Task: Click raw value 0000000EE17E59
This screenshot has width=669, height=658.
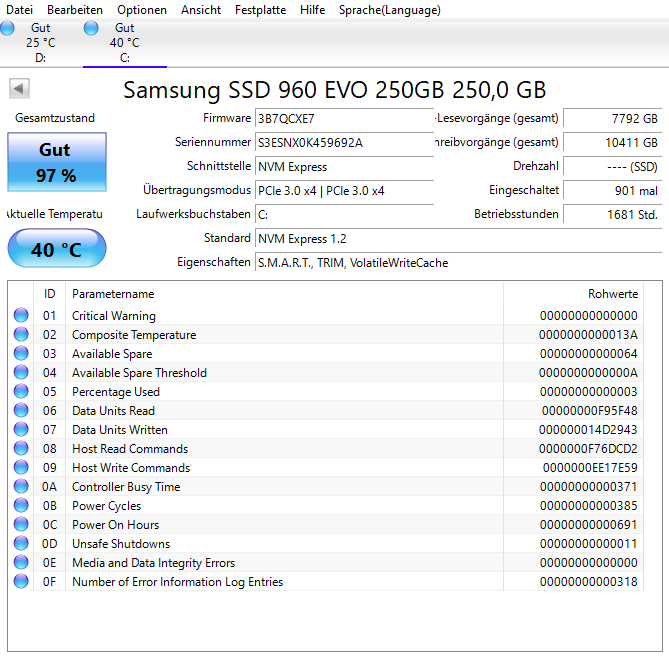Action: [x=590, y=468]
